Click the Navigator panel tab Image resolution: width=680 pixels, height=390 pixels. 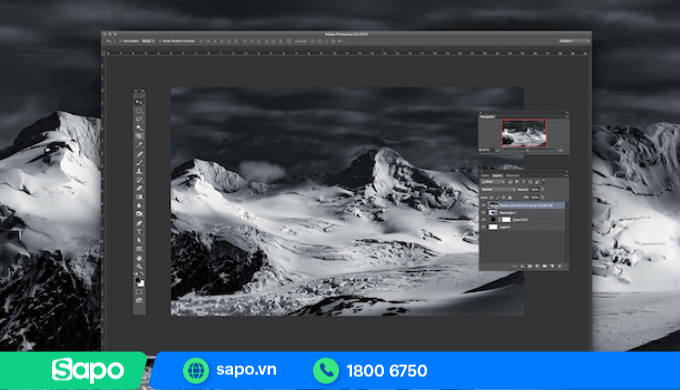click(x=487, y=117)
